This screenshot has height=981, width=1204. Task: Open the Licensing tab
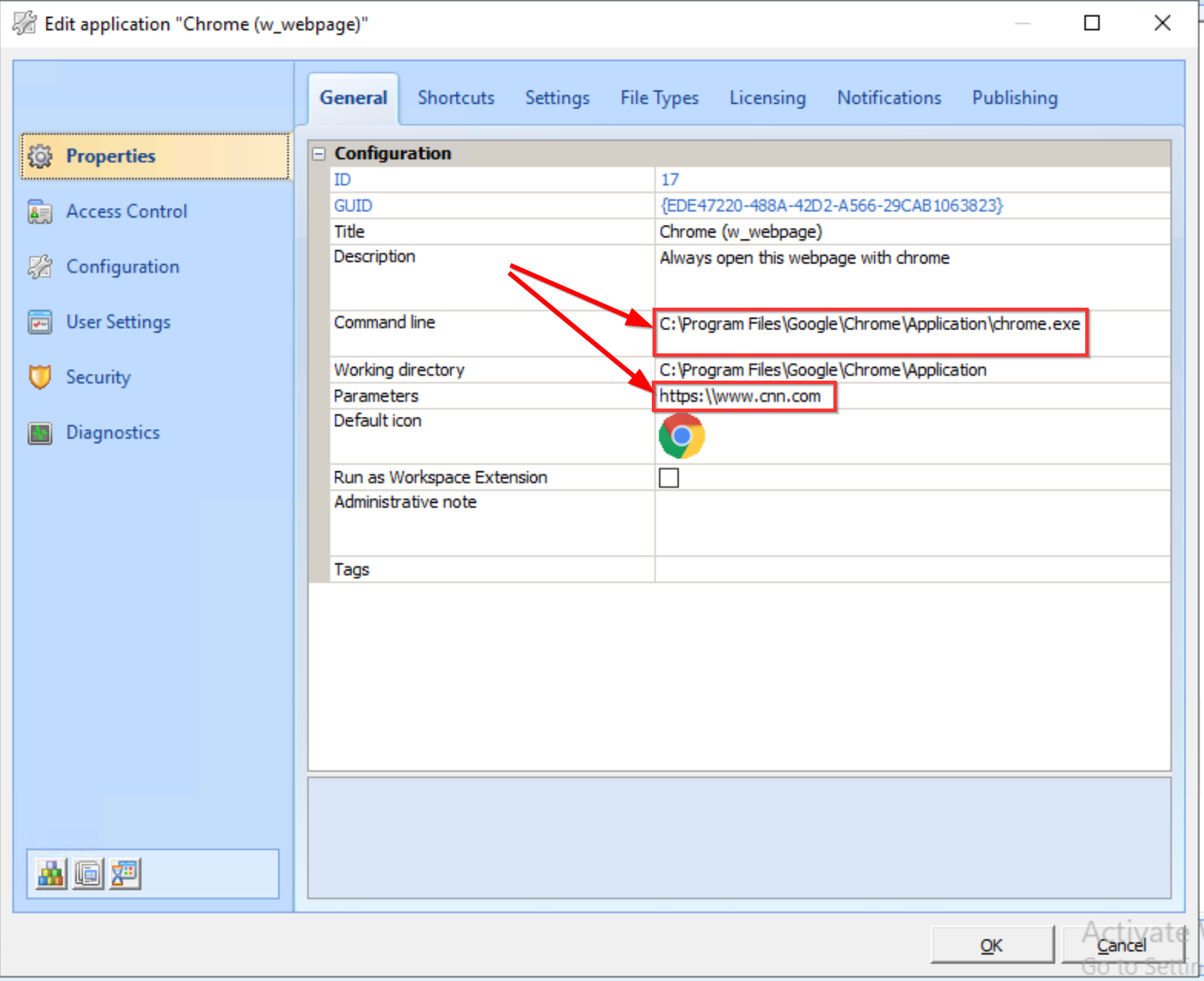tap(767, 98)
